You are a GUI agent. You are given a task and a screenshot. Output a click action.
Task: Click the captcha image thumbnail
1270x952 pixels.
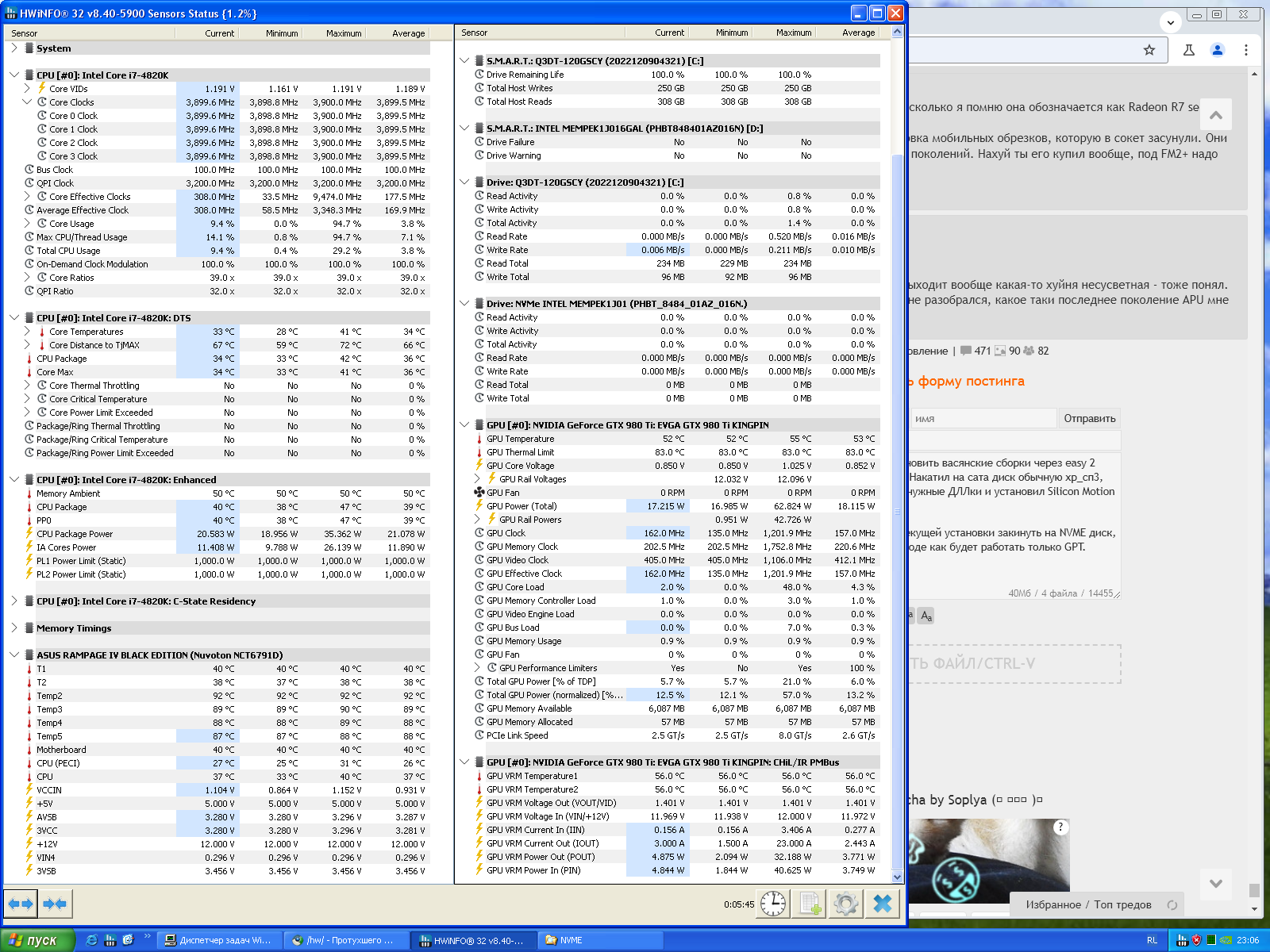point(989,861)
